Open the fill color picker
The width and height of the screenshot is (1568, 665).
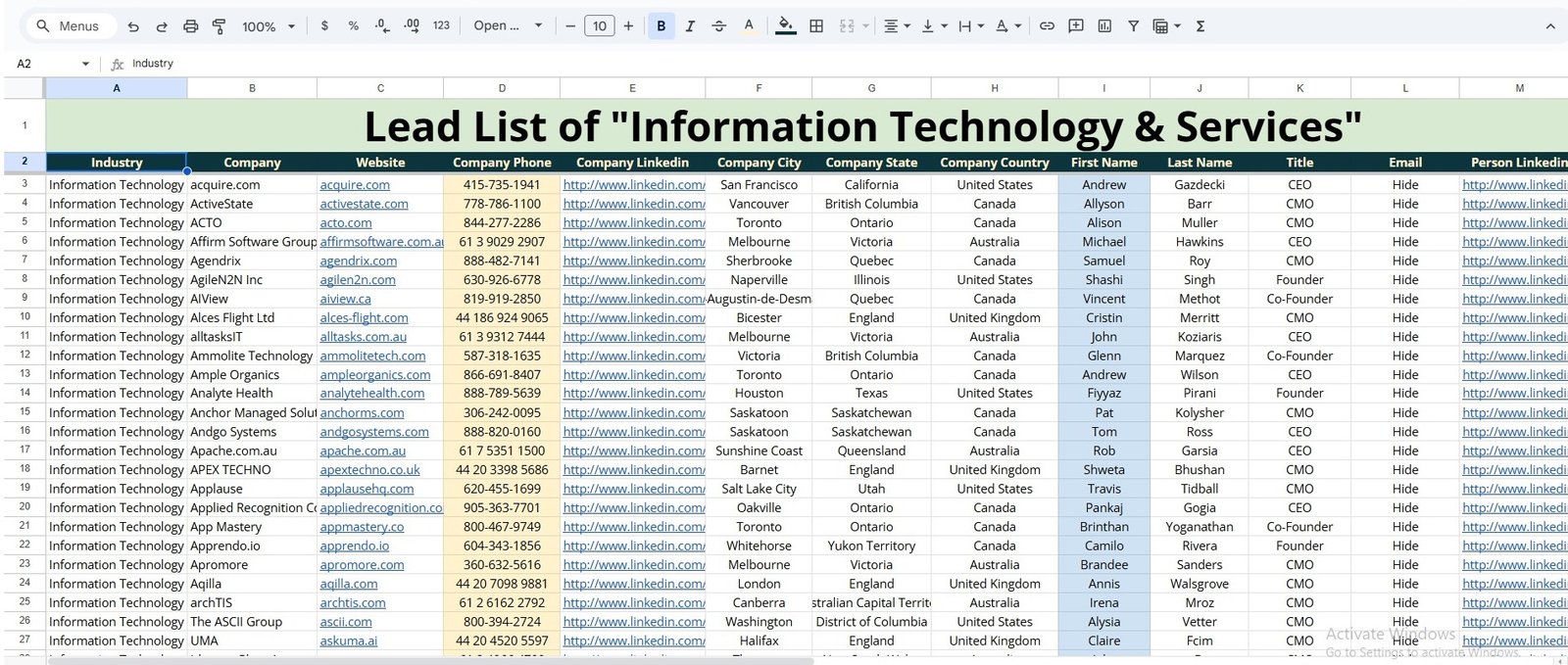(x=785, y=26)
